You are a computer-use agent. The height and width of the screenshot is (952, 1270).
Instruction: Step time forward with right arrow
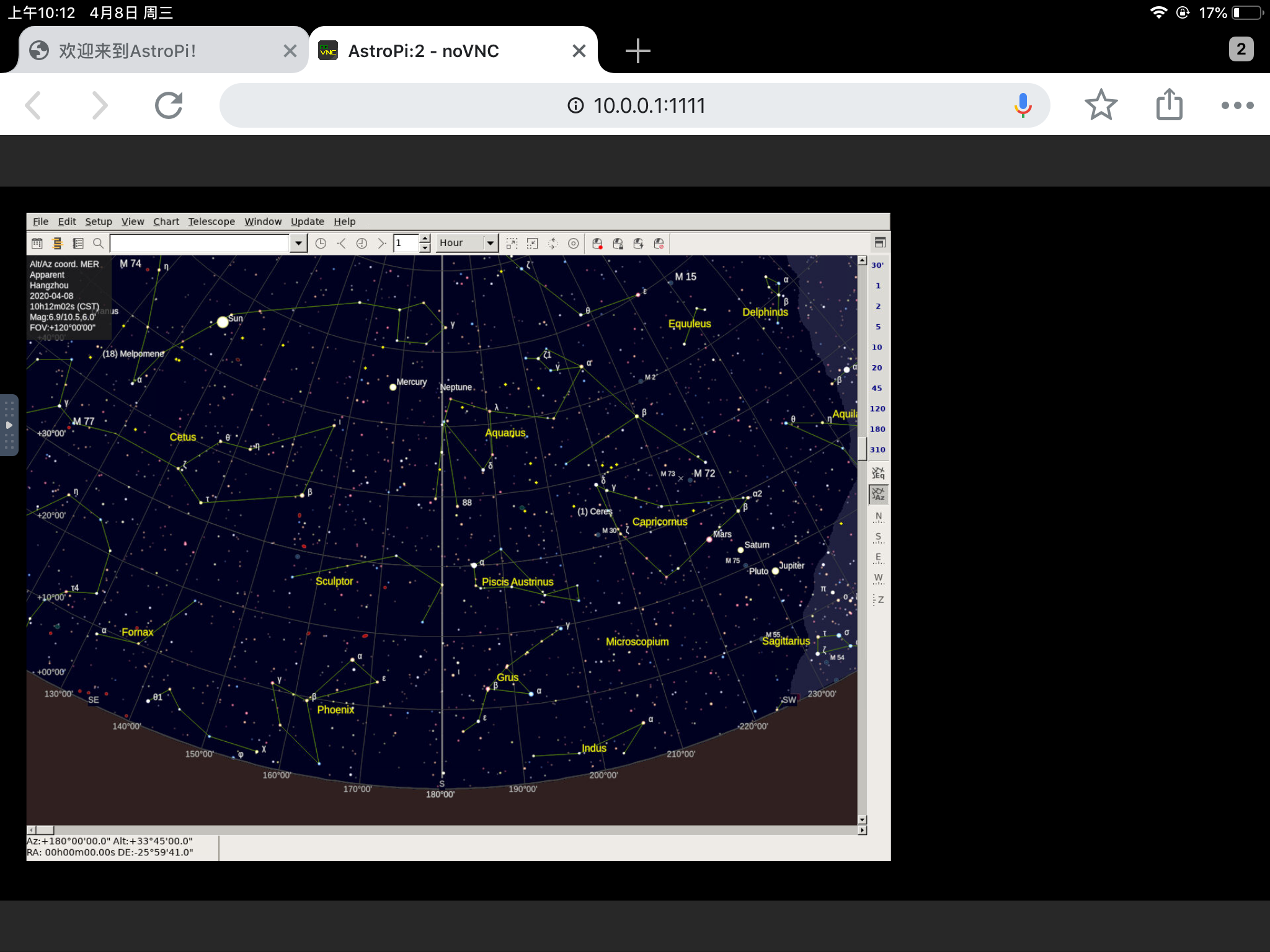[x=382, y=244]
